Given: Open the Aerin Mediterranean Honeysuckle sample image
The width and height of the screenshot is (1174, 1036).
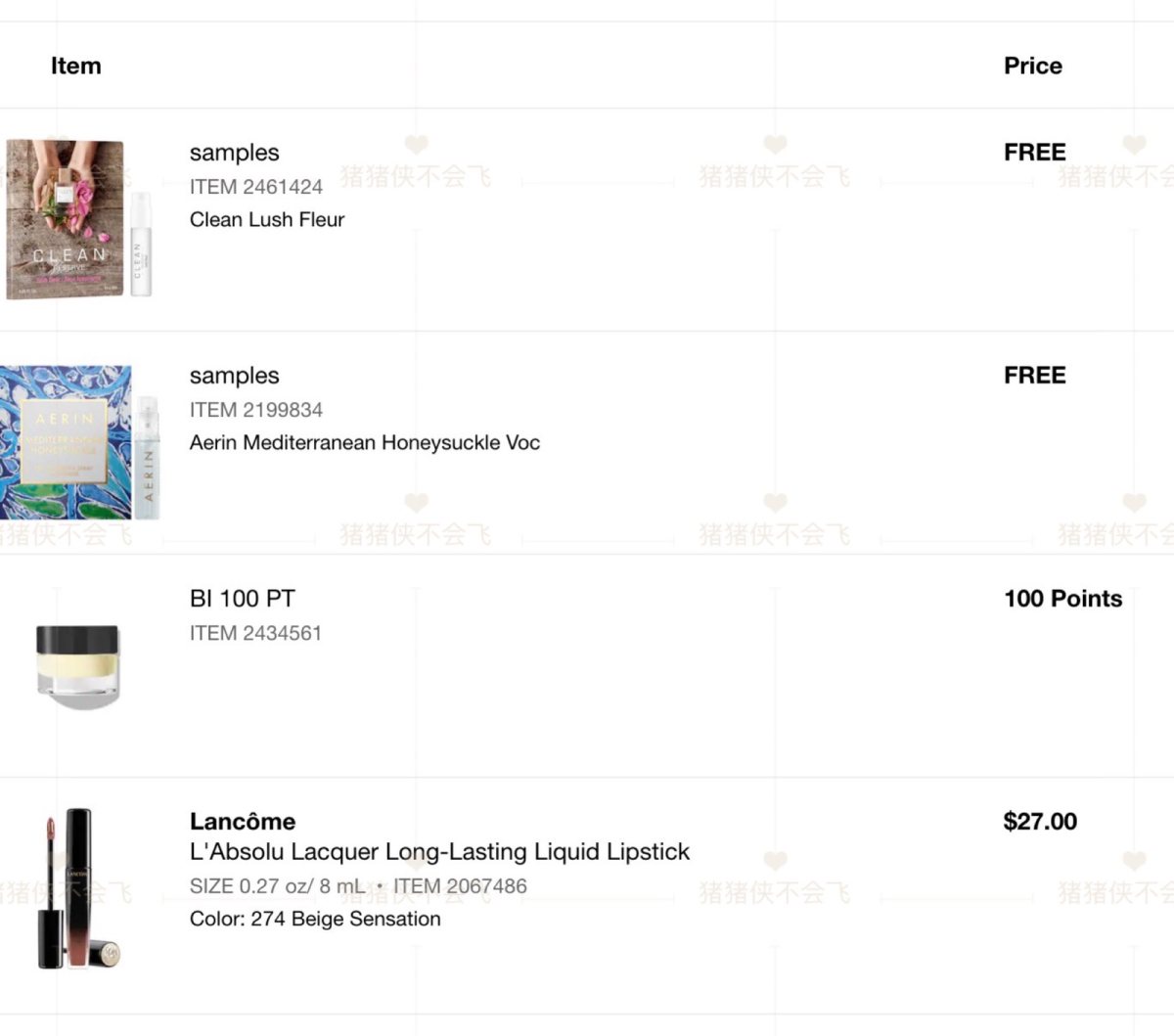Looking at the screenshot, I should coord(79,442).
